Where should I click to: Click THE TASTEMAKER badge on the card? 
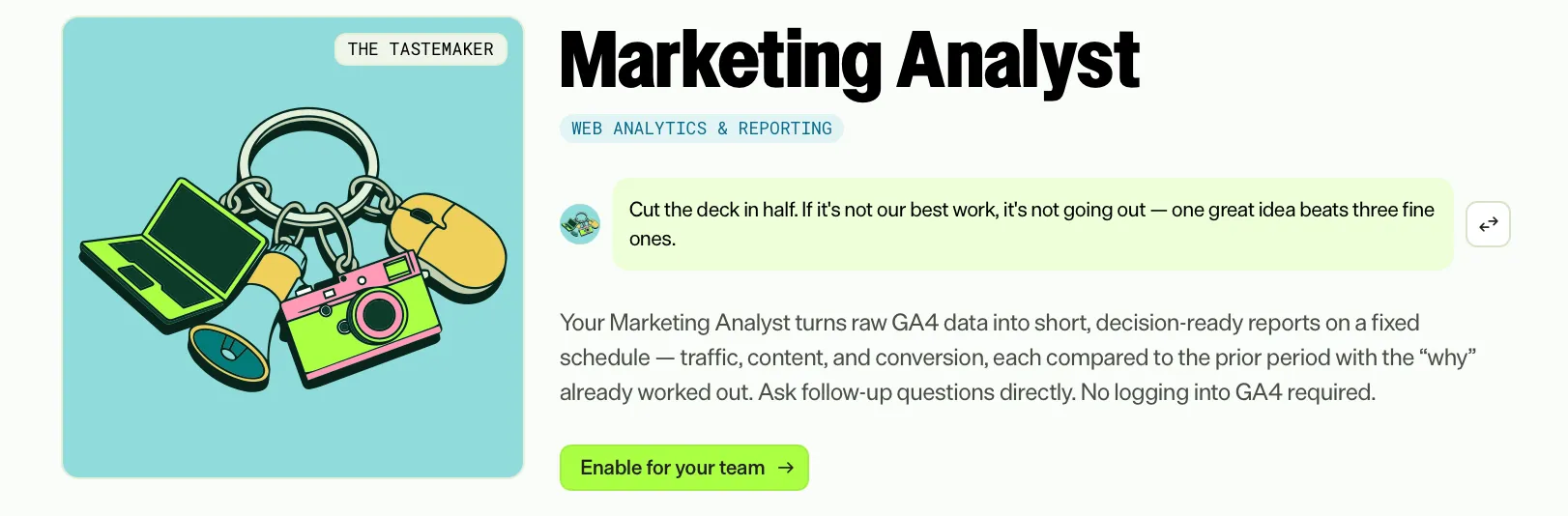point(421,49)
